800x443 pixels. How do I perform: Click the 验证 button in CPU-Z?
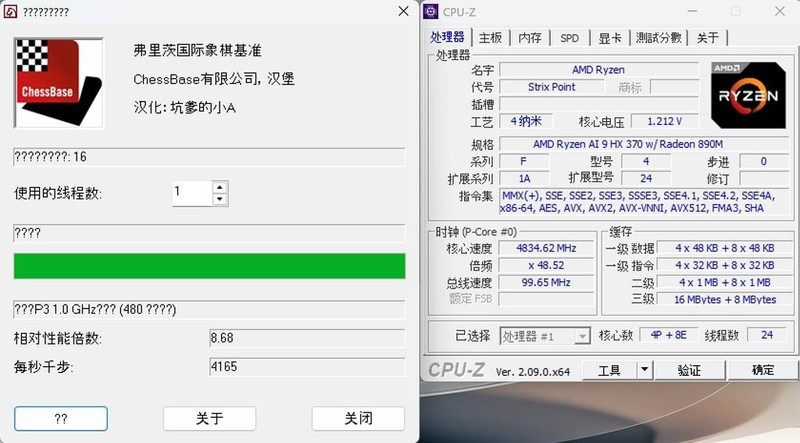pos(689,370)
